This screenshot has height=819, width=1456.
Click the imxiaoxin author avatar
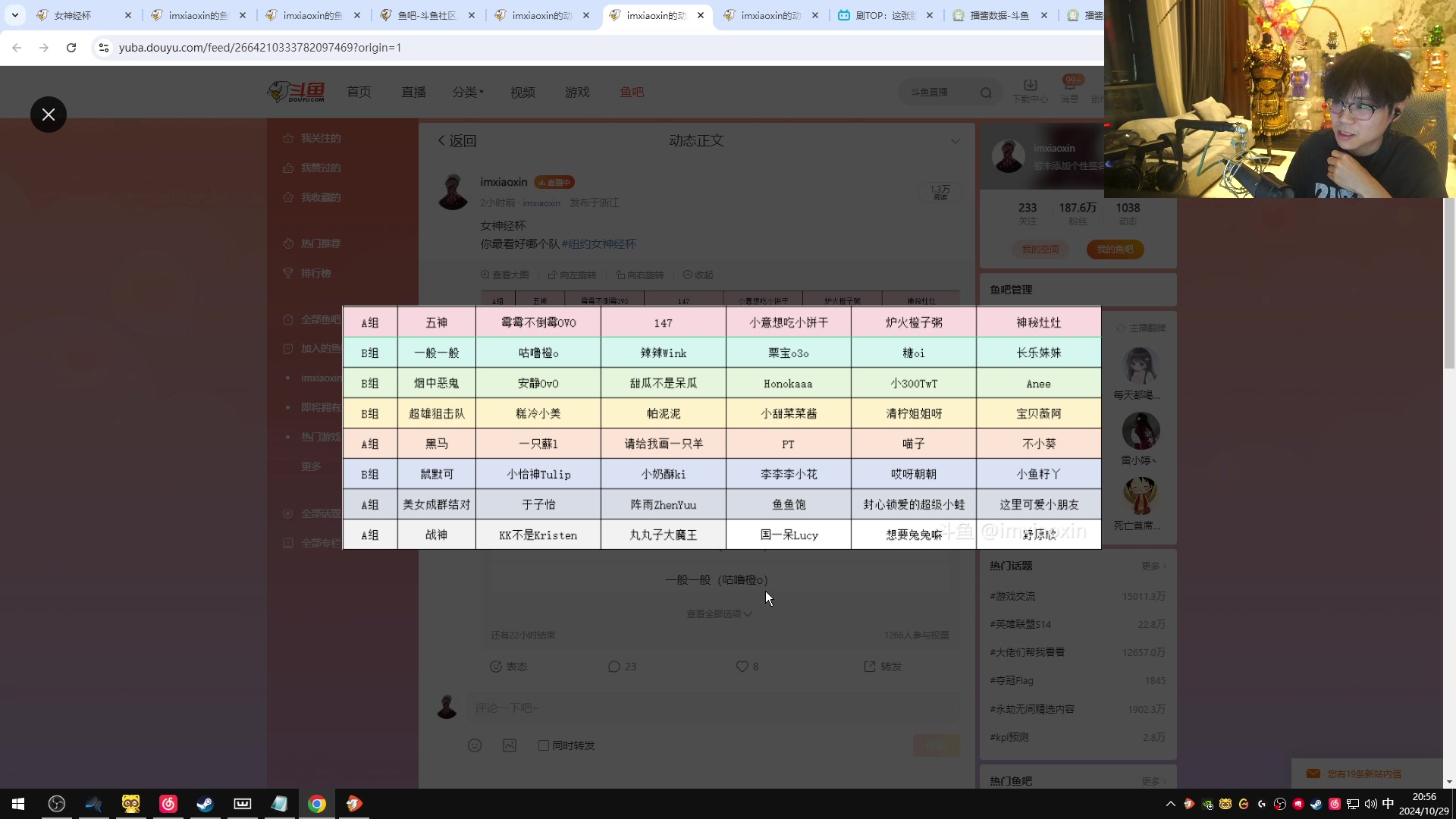click(x=453, y=191)
